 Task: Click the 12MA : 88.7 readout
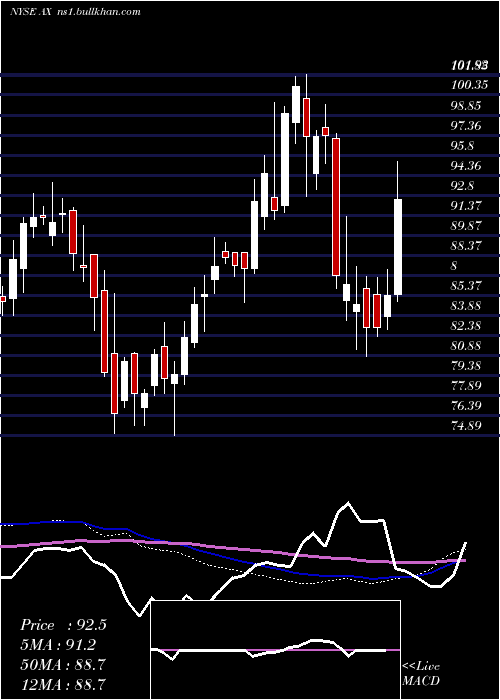[63, 684]
